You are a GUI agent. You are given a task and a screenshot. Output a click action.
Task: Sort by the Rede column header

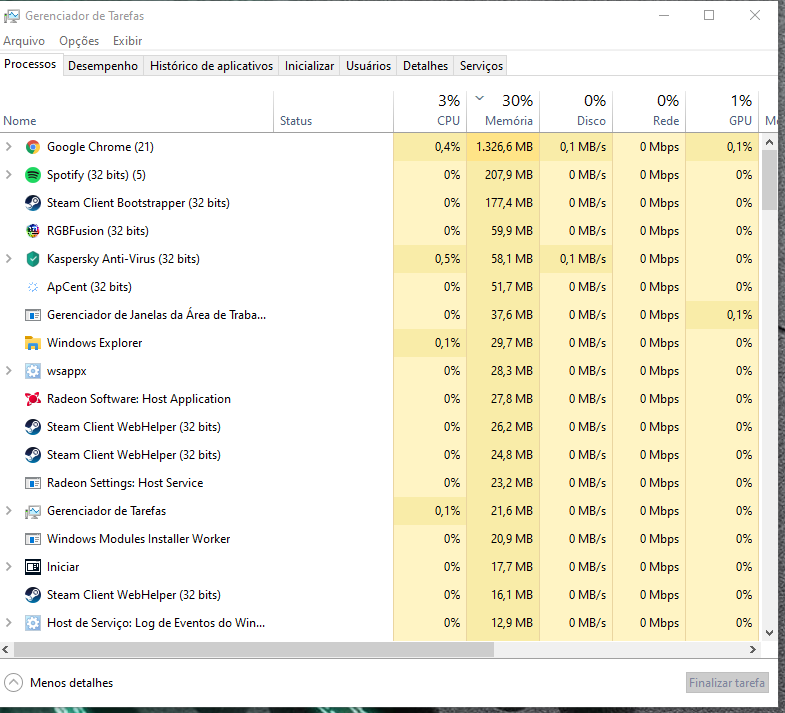649,112
